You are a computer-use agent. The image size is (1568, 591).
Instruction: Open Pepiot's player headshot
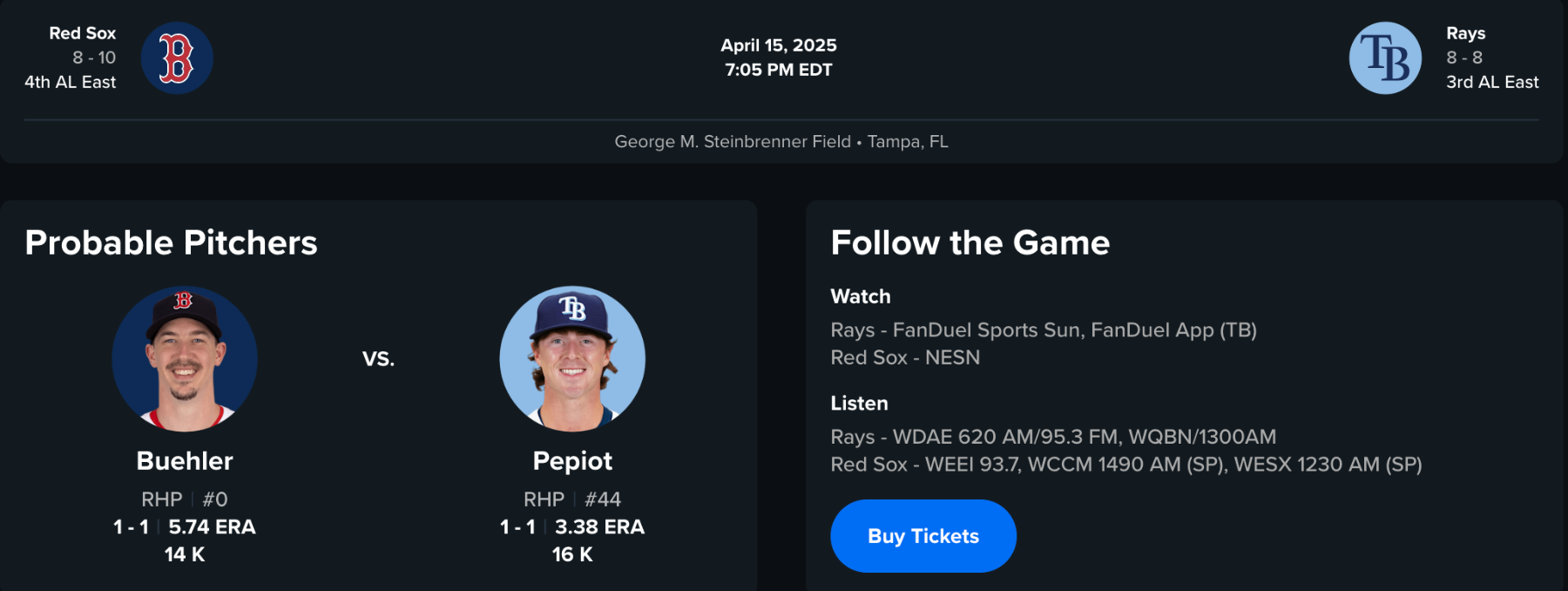(x=572, y=358)
